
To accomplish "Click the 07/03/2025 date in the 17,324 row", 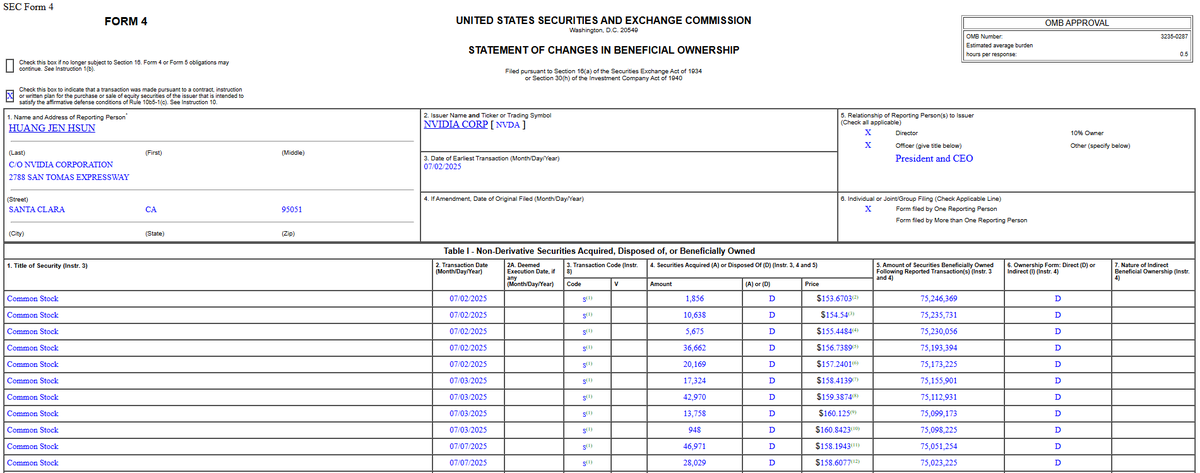I will click(x=468, y=381).
